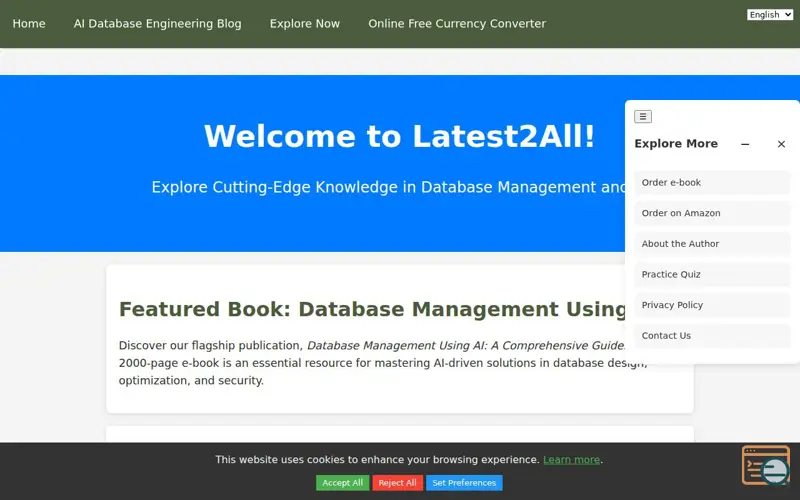Follow the Learn more cookie link

(571, 460)
